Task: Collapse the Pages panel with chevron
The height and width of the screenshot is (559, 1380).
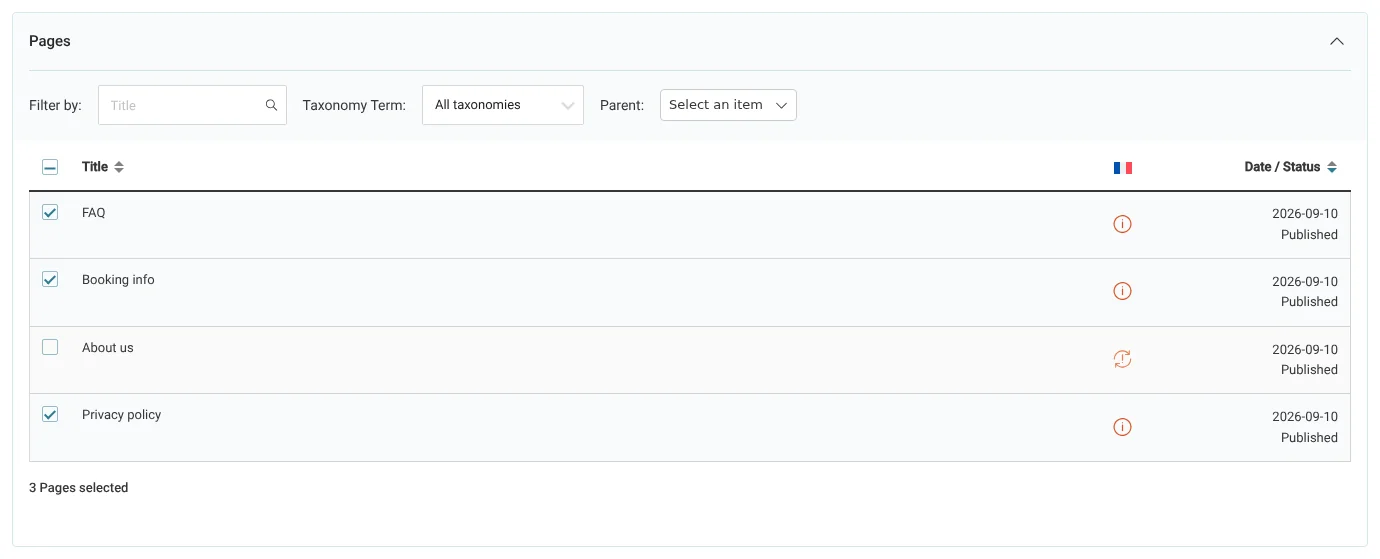Action: pos(1336,41)
